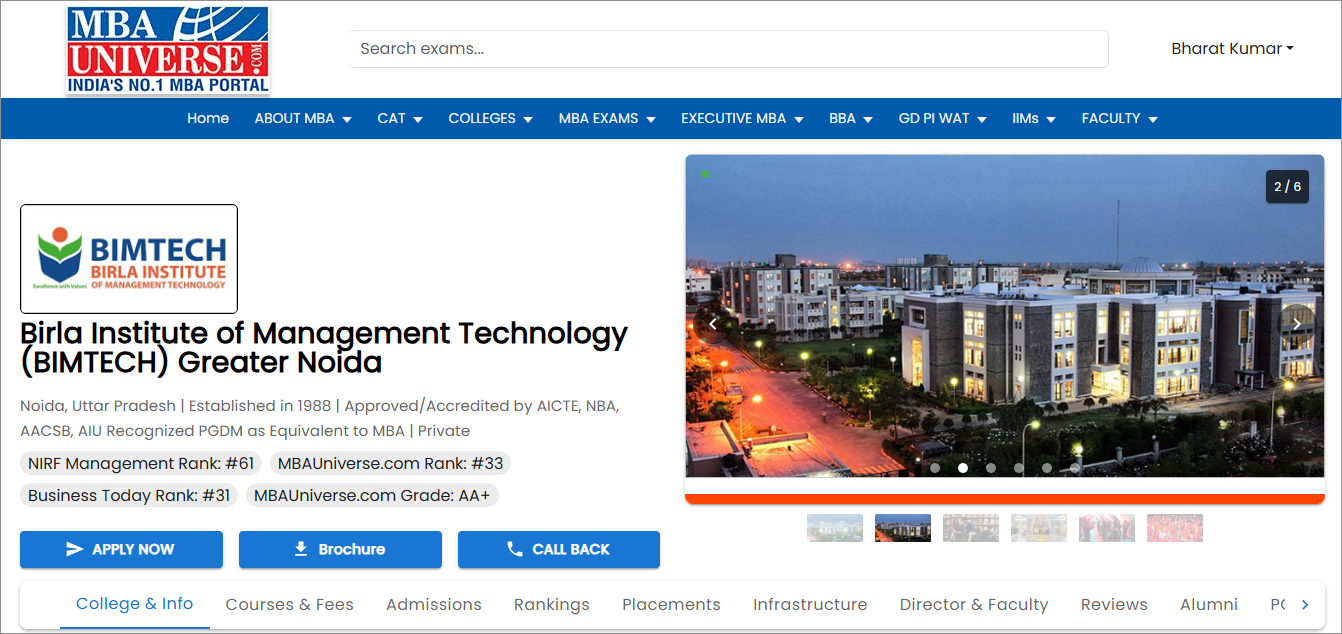
Task: Expand the MBA EXAMS dropdown menu
Action: [x=606, y=118]
